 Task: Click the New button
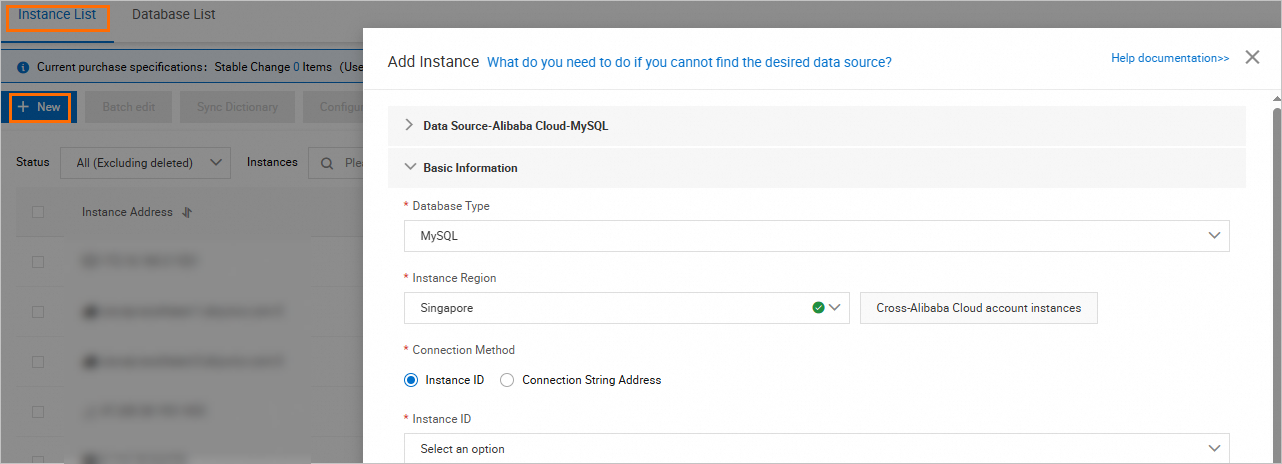coord(39,107)
